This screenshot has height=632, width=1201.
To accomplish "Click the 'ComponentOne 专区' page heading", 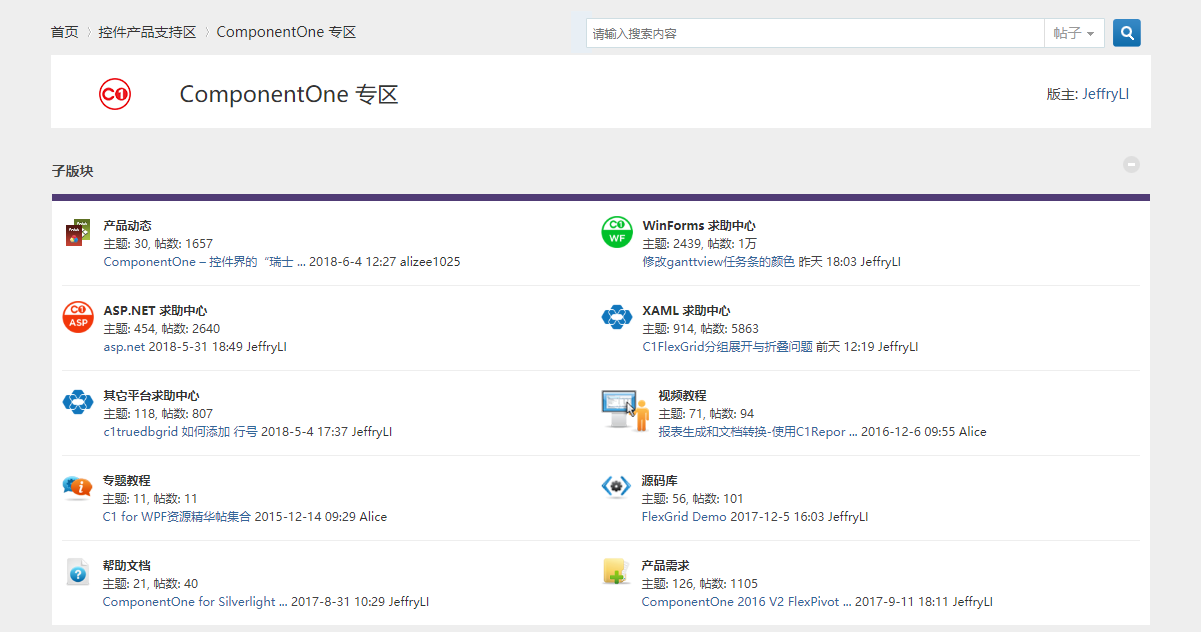I will [x=289, y=95].
